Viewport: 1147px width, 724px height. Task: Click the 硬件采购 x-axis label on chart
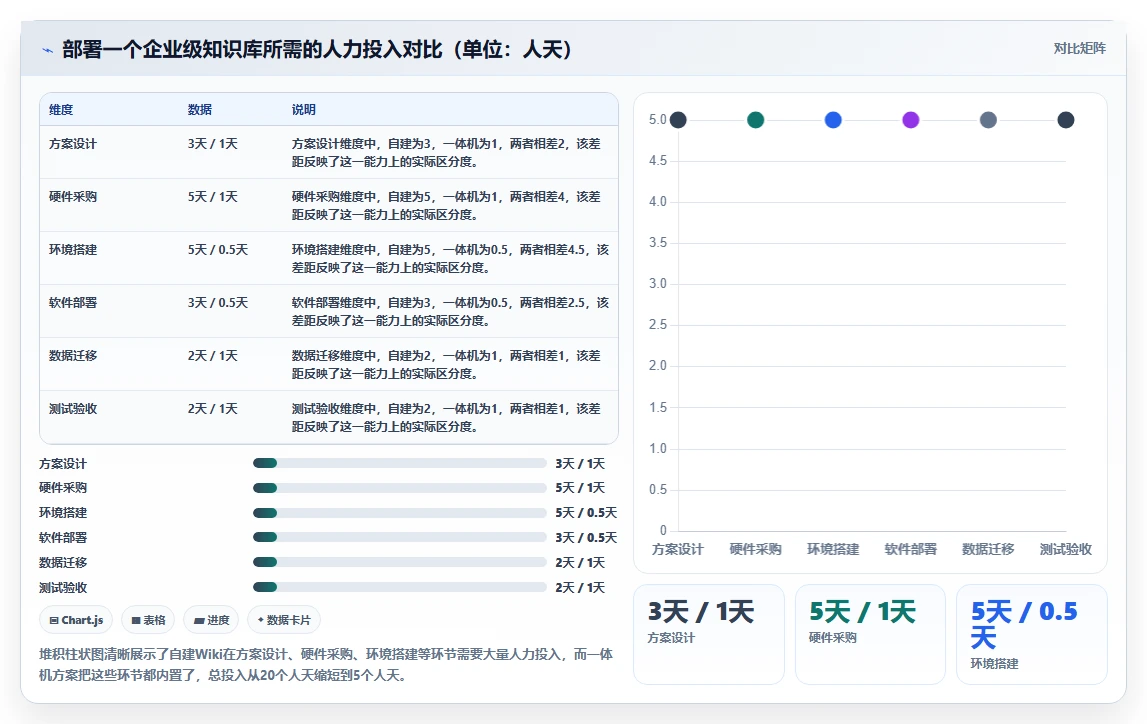click(x=756, y=549)
